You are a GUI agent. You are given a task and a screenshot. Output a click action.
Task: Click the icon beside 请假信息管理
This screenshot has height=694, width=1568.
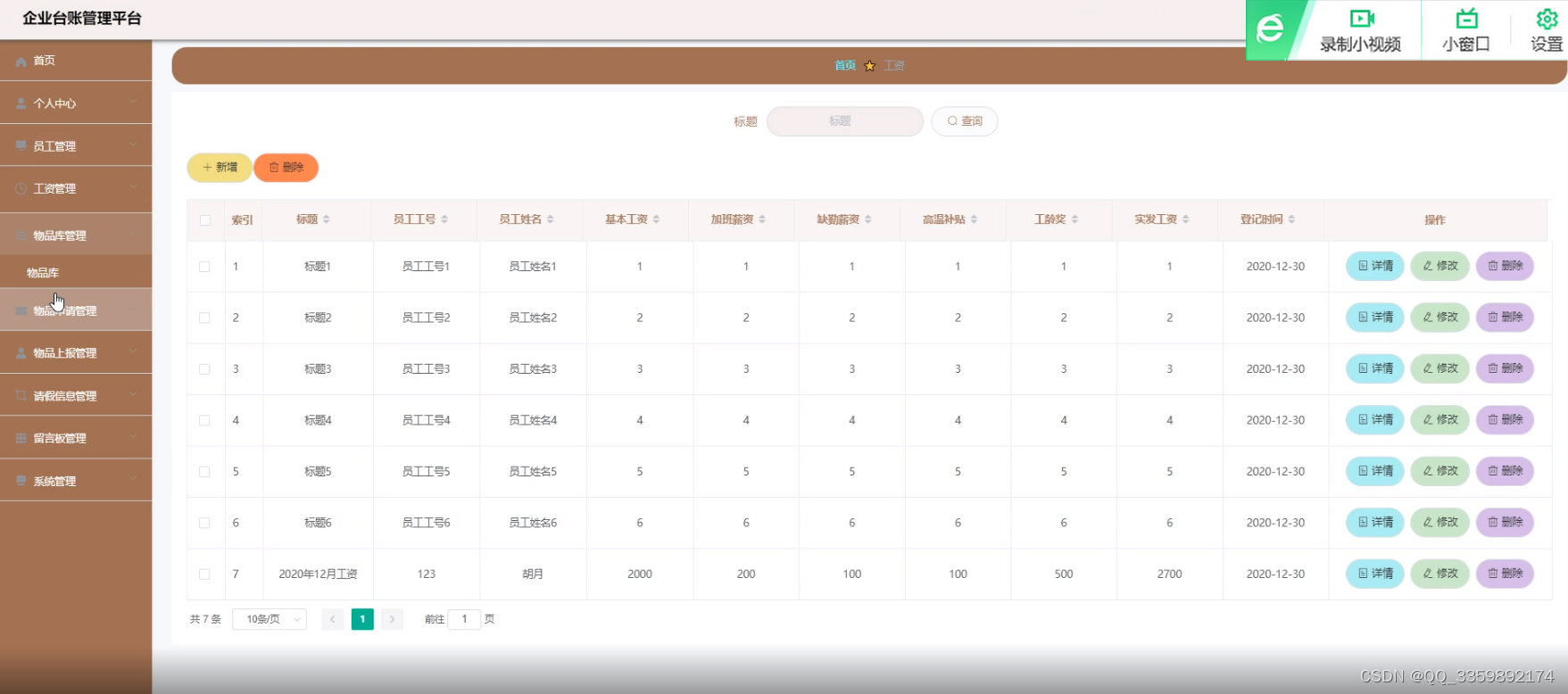(21, 395)
